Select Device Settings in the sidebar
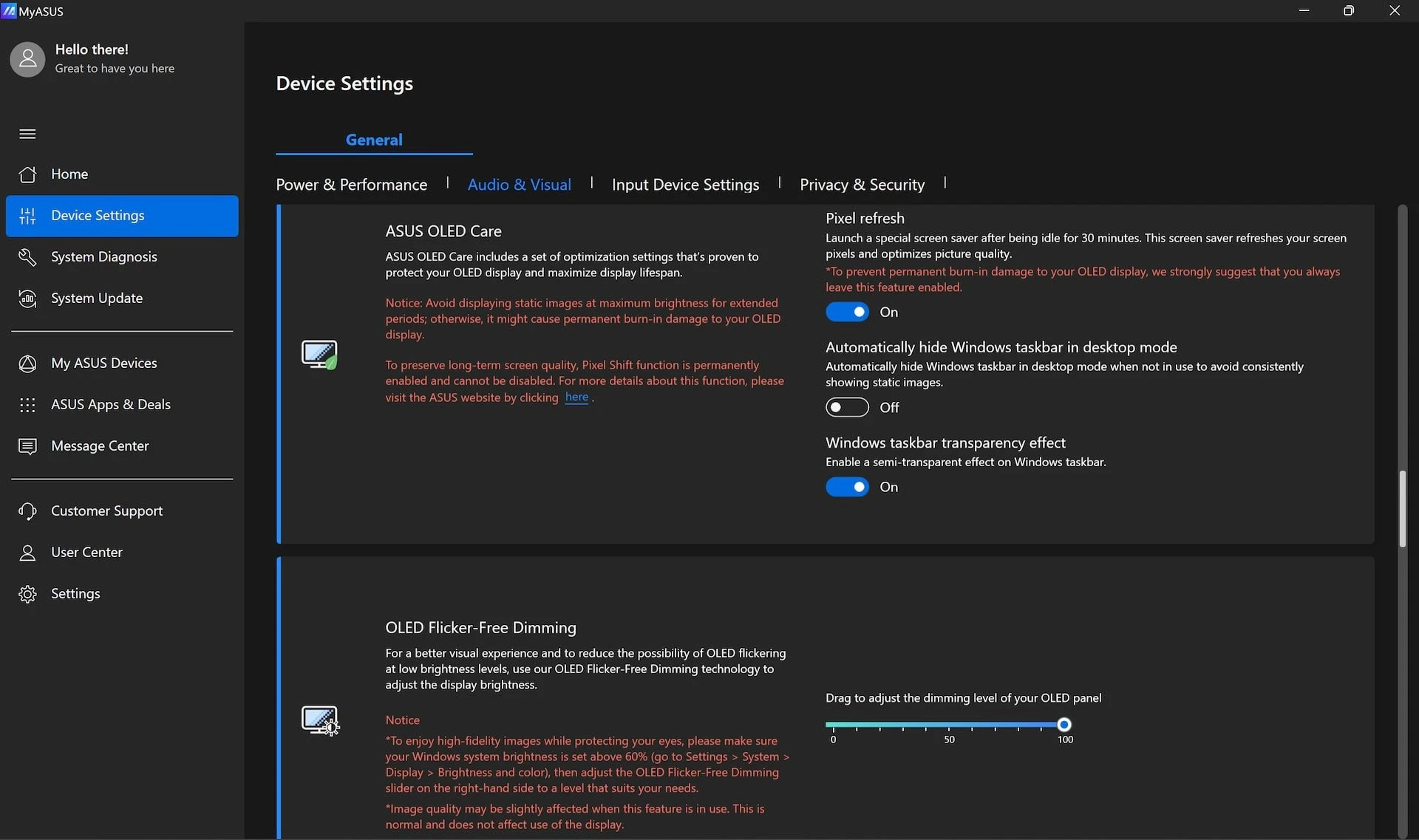 click(x=122, y=216)
